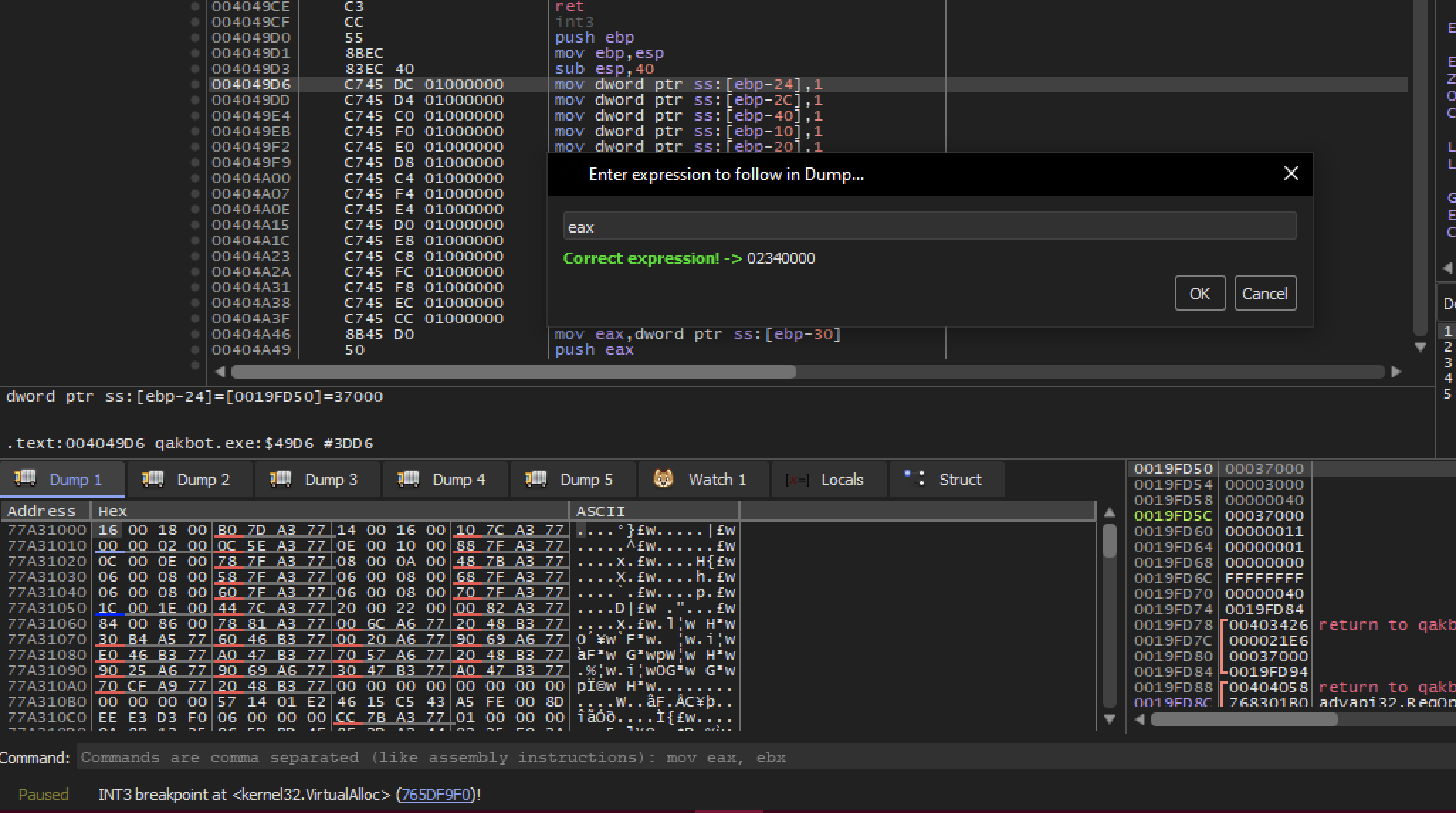
Task: Click the disassembly horizontal scrollbar thumb
Action: pos(513,372)
